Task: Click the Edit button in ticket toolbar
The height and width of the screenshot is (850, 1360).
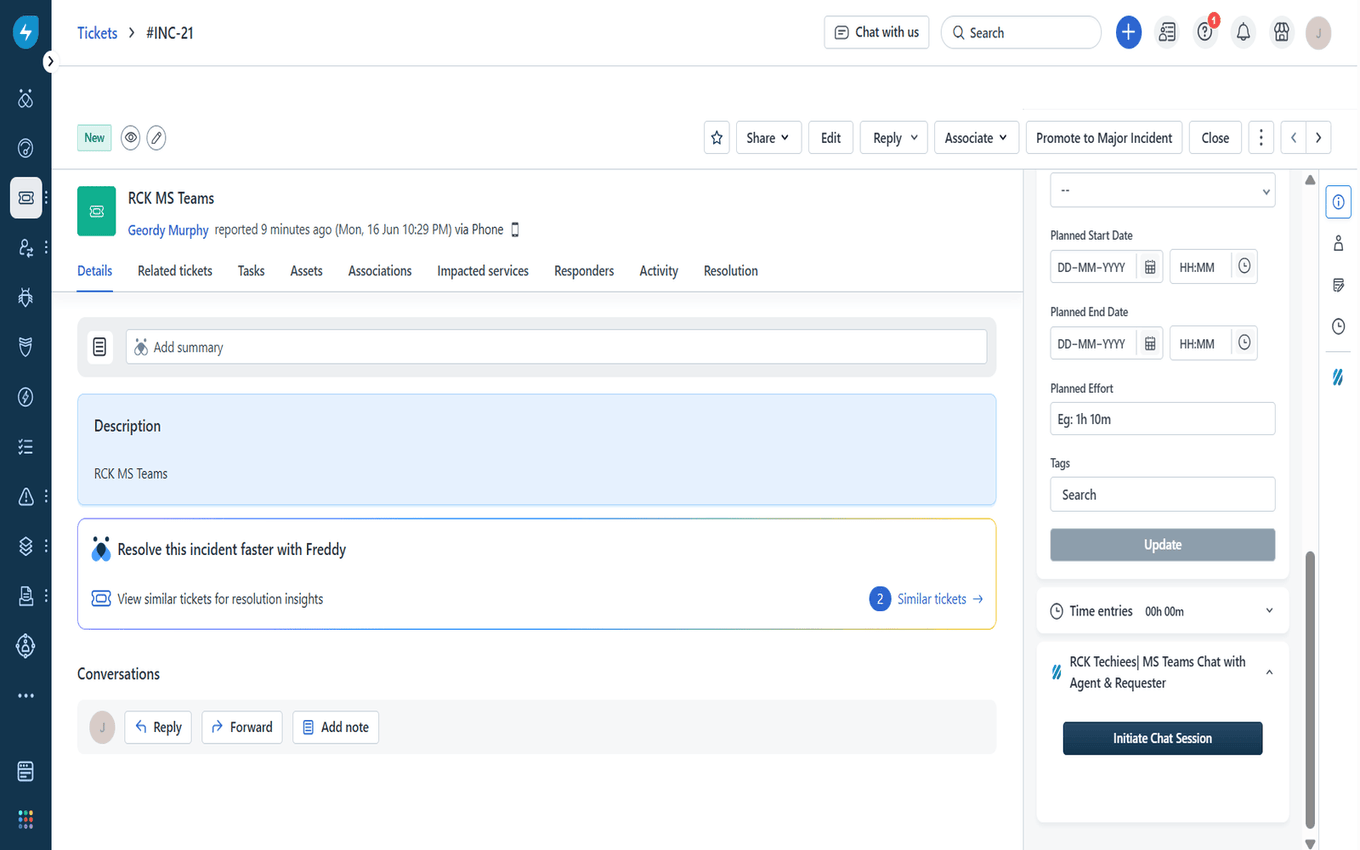Action: [831, 138]
